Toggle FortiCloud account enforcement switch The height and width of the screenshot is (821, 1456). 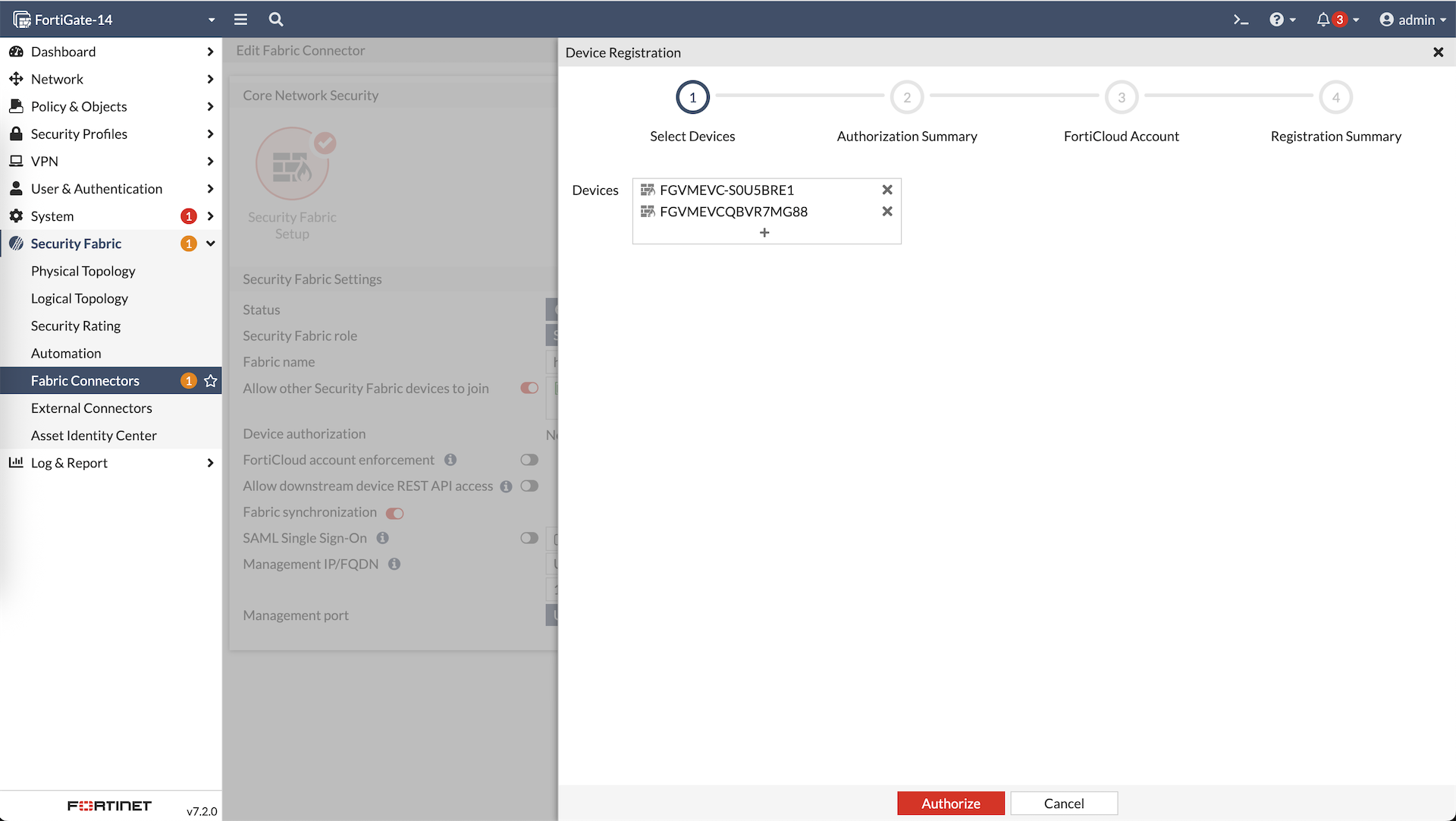pos(529,460)
